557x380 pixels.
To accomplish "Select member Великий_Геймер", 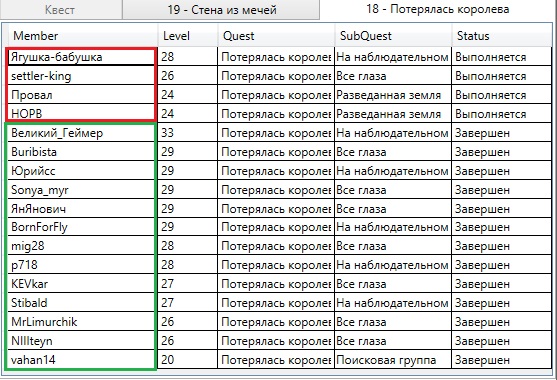I will coord(82,133).
